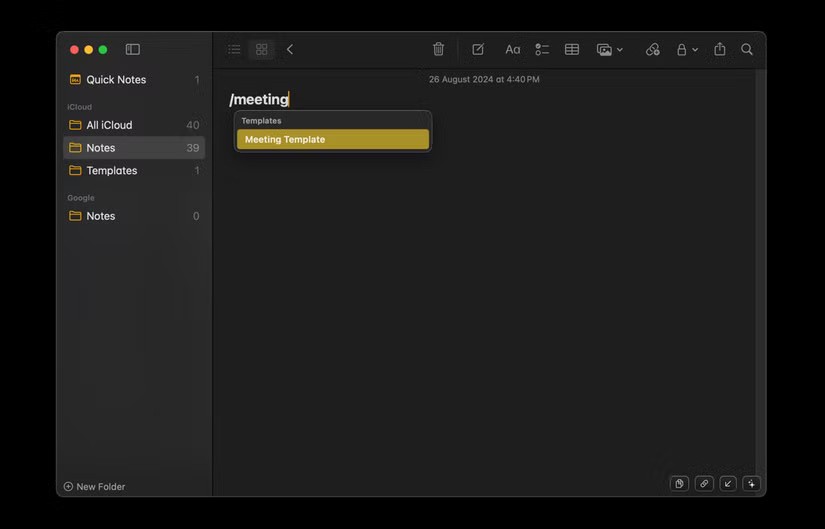
Task: Open search with the magnifying glass
Action: coord(747,49)
